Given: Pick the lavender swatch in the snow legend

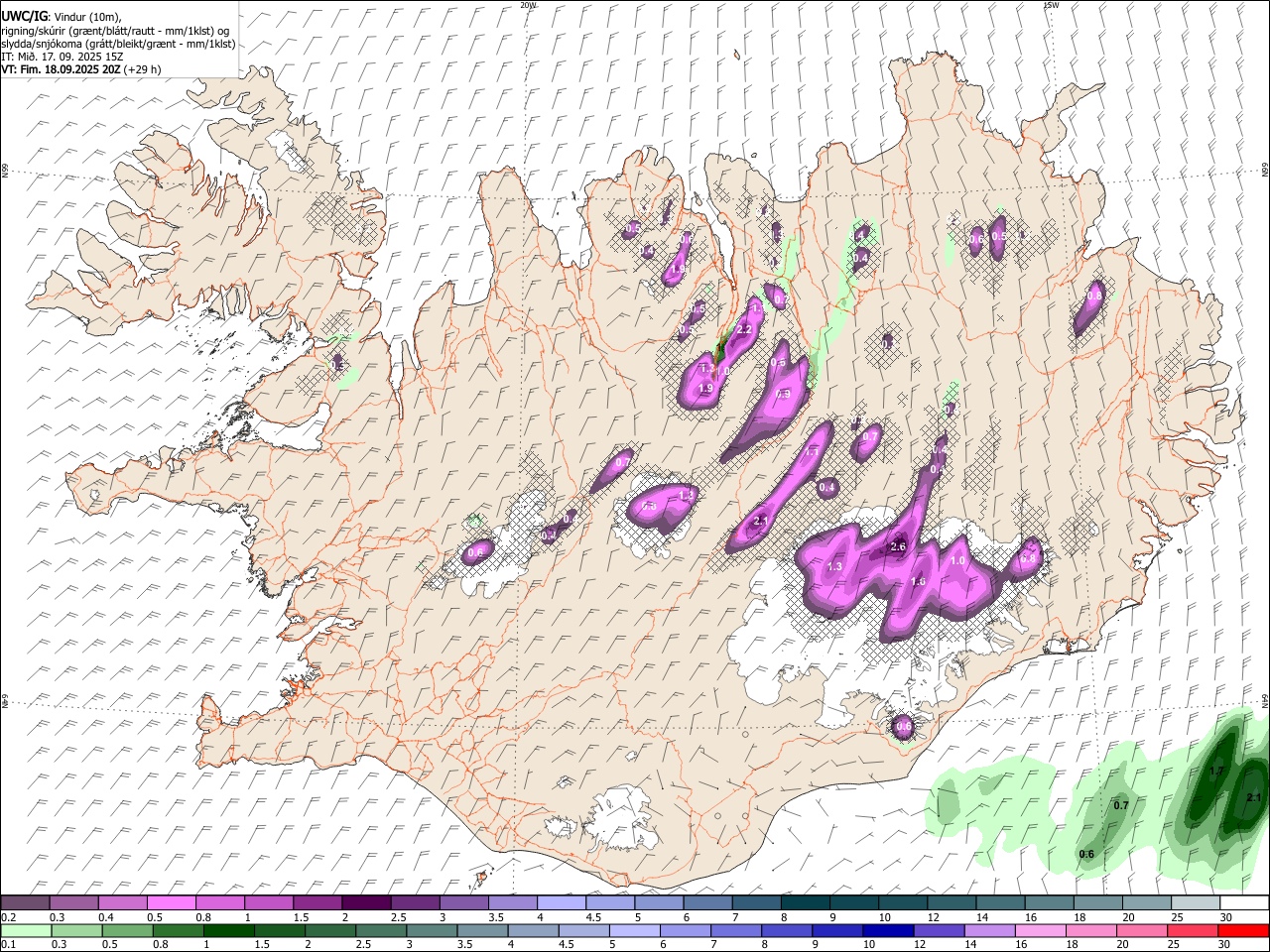Looking at the screenshot, I should point(561,902).
